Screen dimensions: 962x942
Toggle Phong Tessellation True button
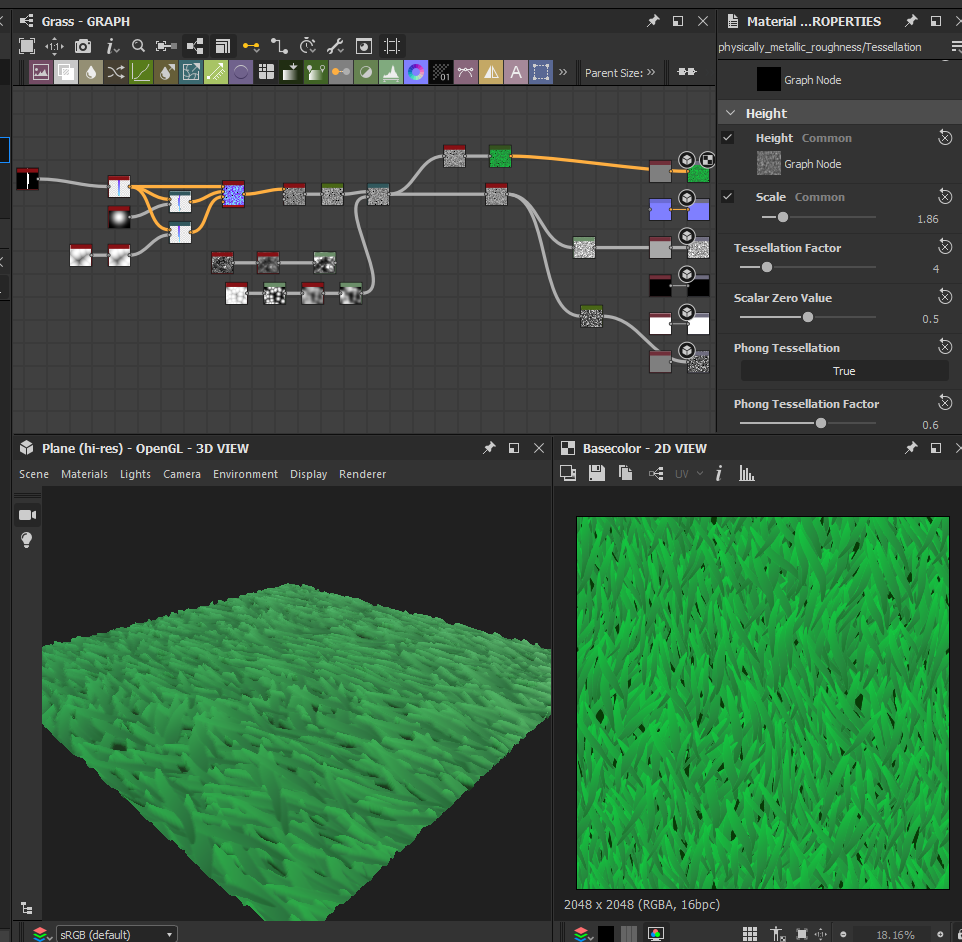(x=843, y=371)
